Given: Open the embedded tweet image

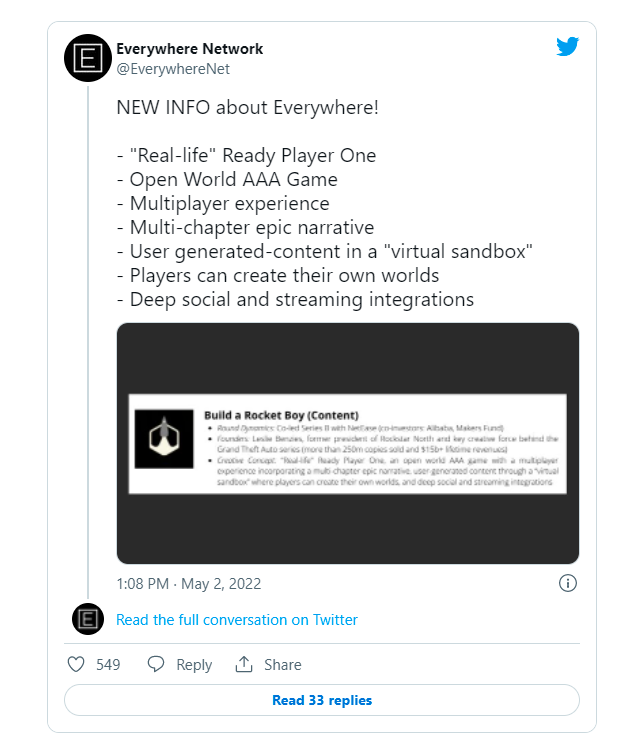Looking at the screenshot, I should 348,443.
